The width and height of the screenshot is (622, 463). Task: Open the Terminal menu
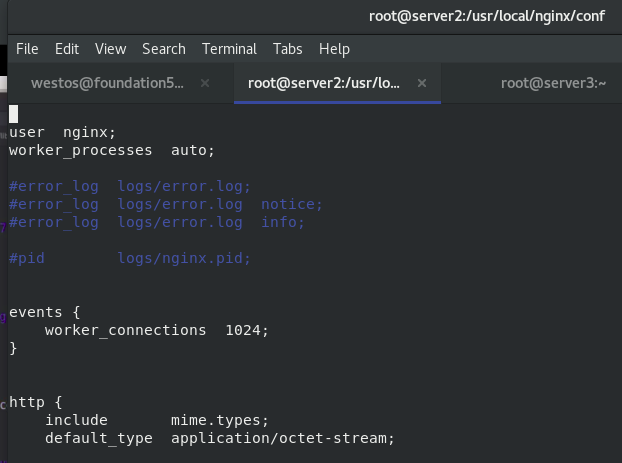[x=229, y=49]
